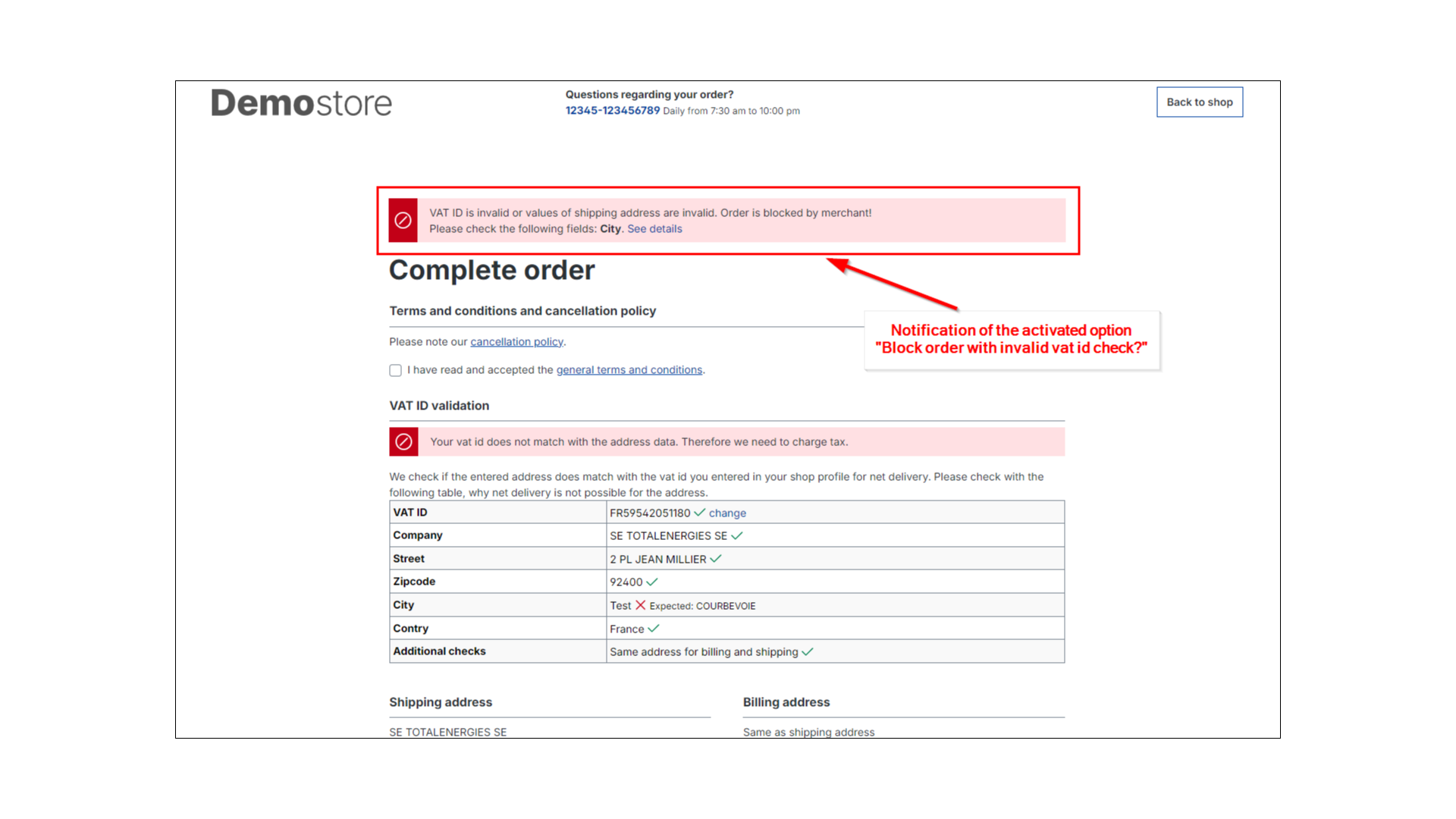Click the 'Questions regarding your order?' text
The width and height of the screenshot is (1456, 819).
[x=649, y=95]
